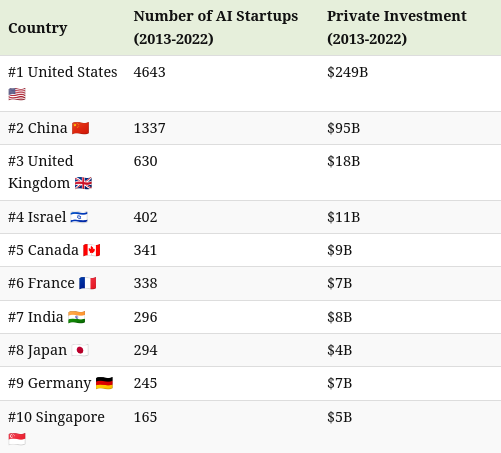
Task: Select the Private Investment column header
Action: (397, 27)
